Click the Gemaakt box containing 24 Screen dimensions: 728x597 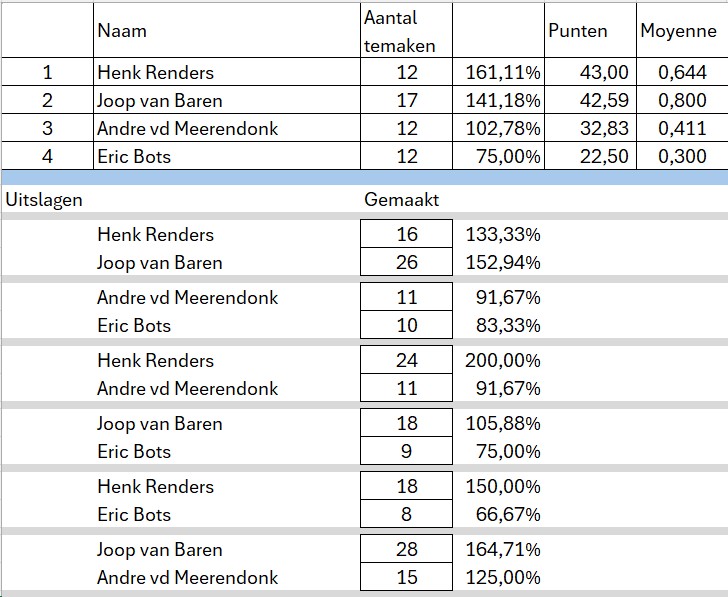[407, 361]
